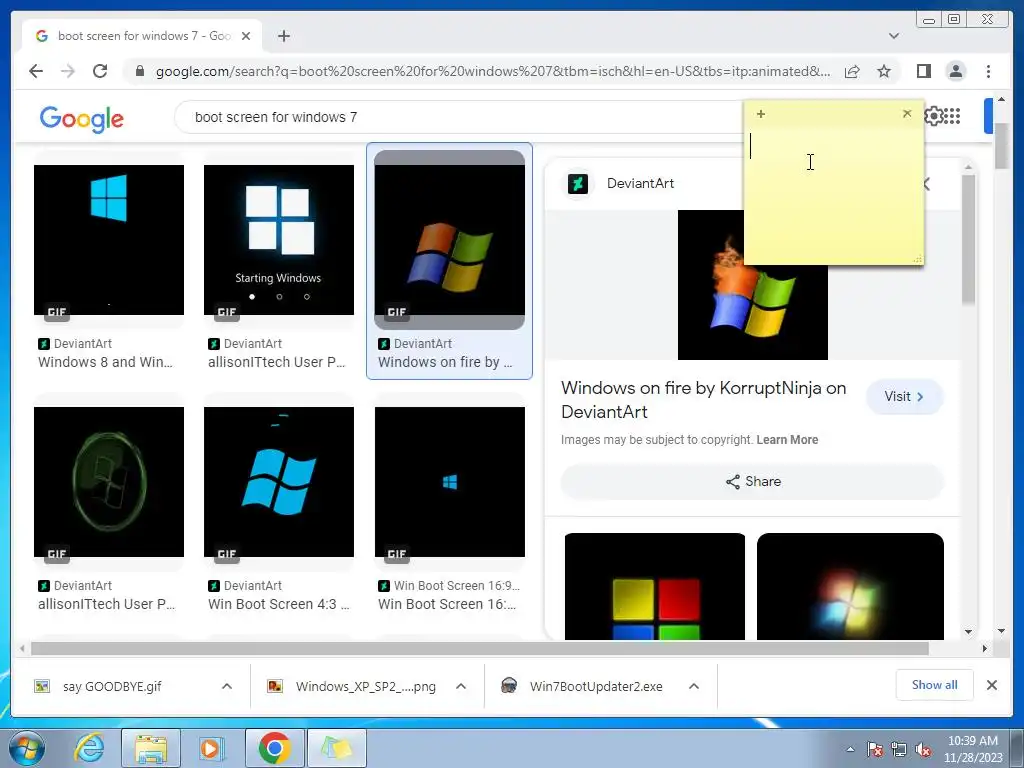Open 'Windows on fire by KorruptNinja' title link

[x=703, y=400]
